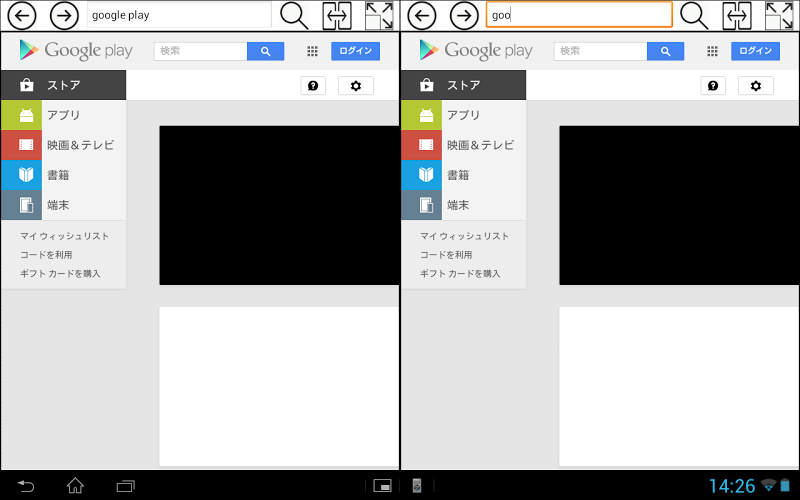Click the 検索 search box in right pane
The image size is (800, 500).
click(x=601, y=51)
